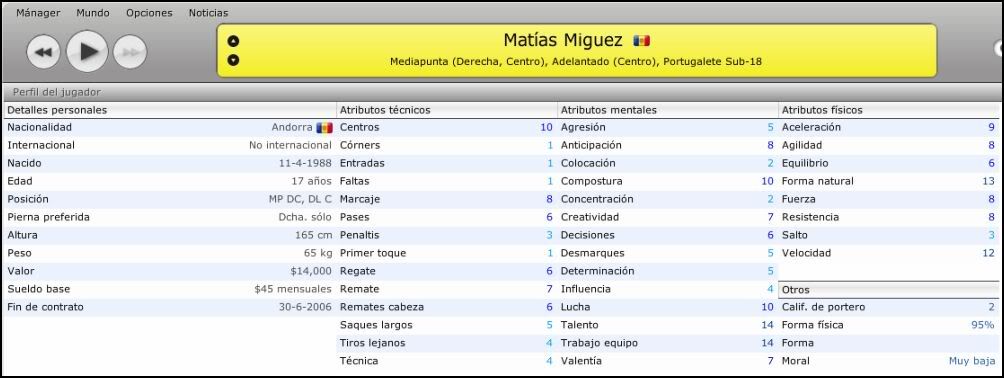Viewport: 1004px width, 378px height.
Task: Select the Atributos físicos column header
Action: [822, 110]
